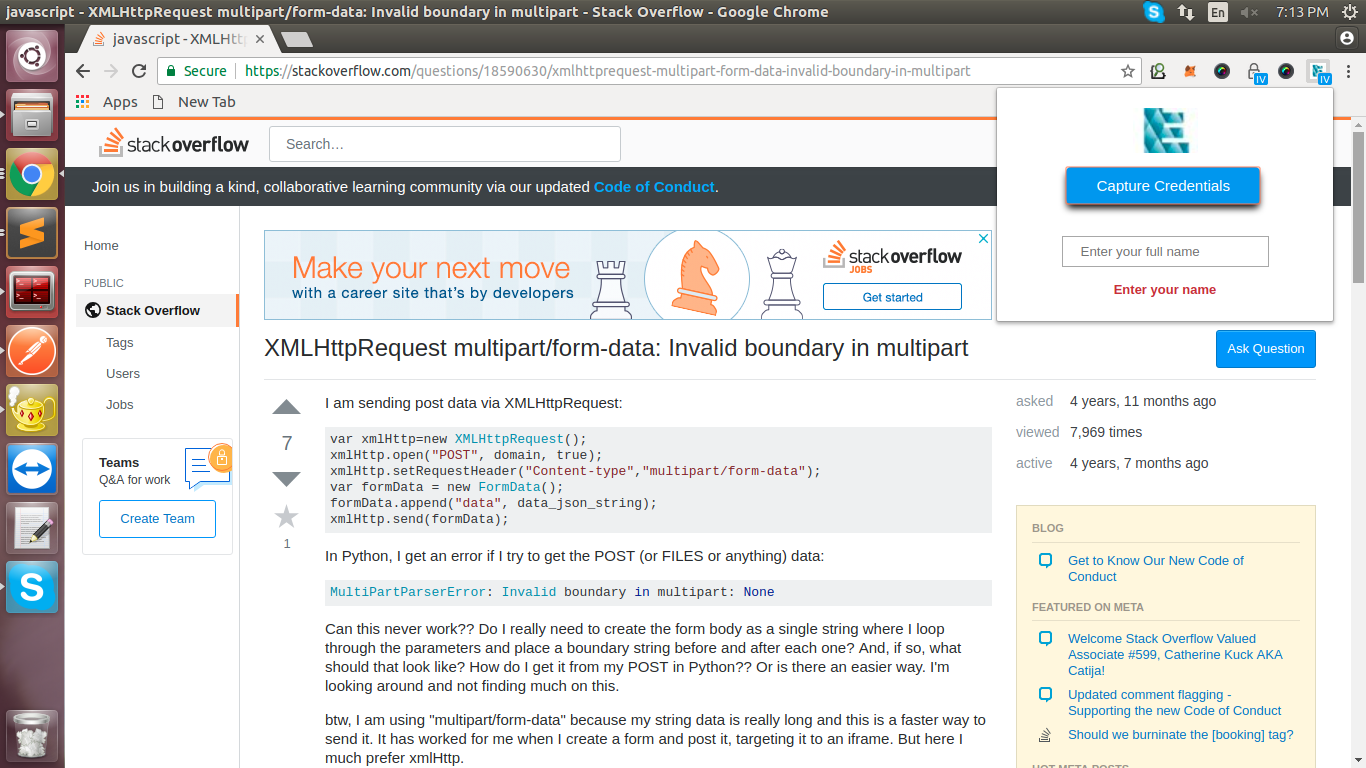Select Stack Overflow in the sidebar
1366x768 pixels.
click(x=157, y=310)
